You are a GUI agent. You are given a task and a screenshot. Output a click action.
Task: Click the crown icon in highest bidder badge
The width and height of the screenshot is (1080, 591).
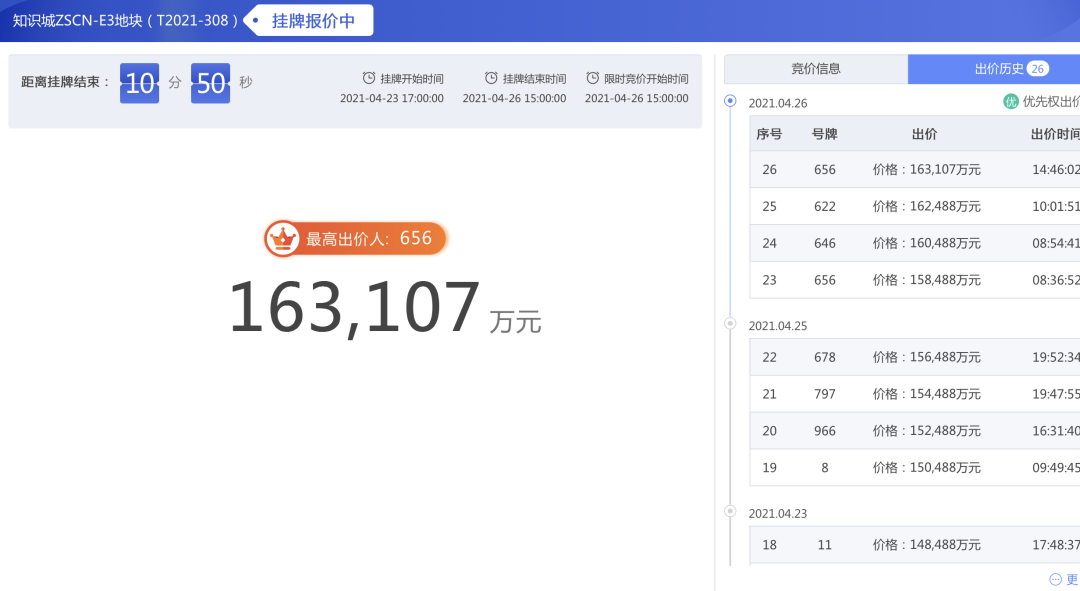click(x=284, y=238)
